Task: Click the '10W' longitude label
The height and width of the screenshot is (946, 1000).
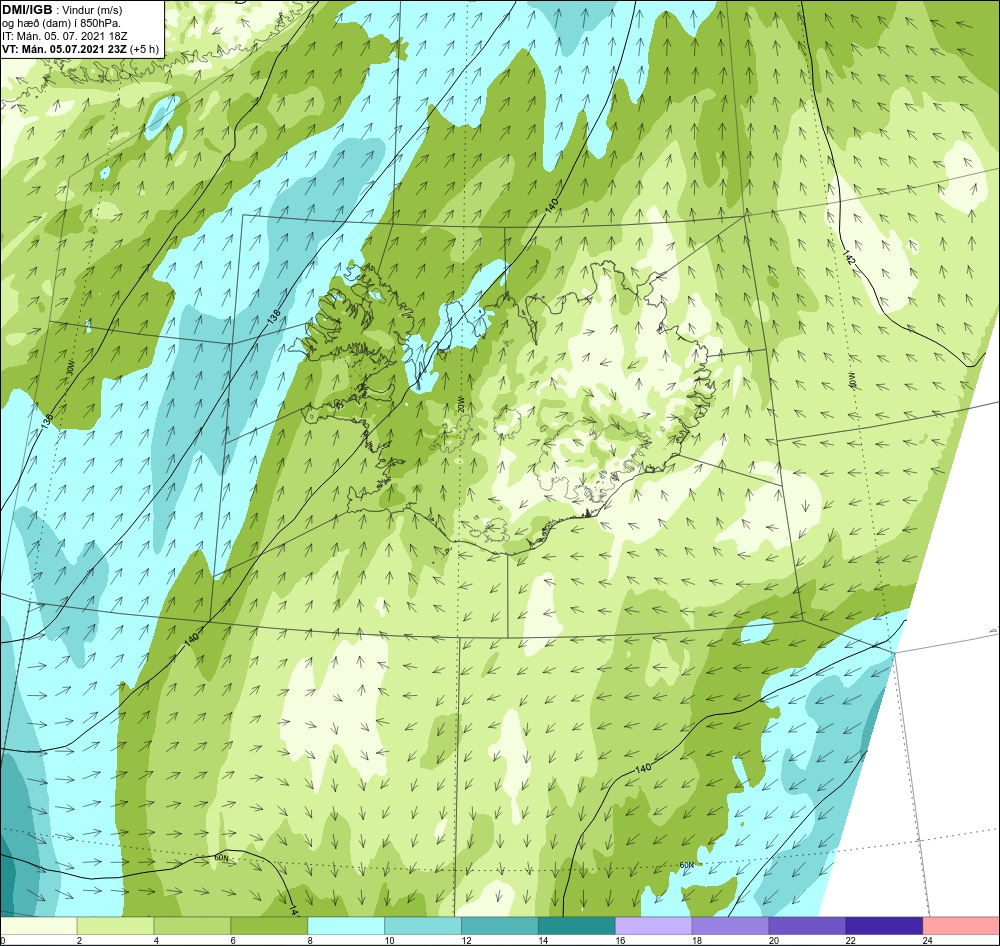Action: (x=852, y=381)
